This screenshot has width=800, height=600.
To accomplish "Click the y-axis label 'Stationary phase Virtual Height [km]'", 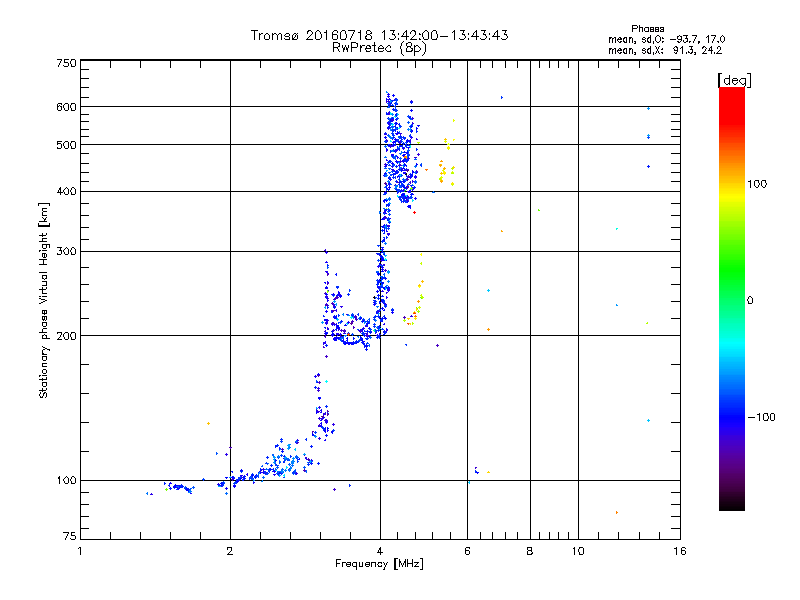I will point(44,300).
